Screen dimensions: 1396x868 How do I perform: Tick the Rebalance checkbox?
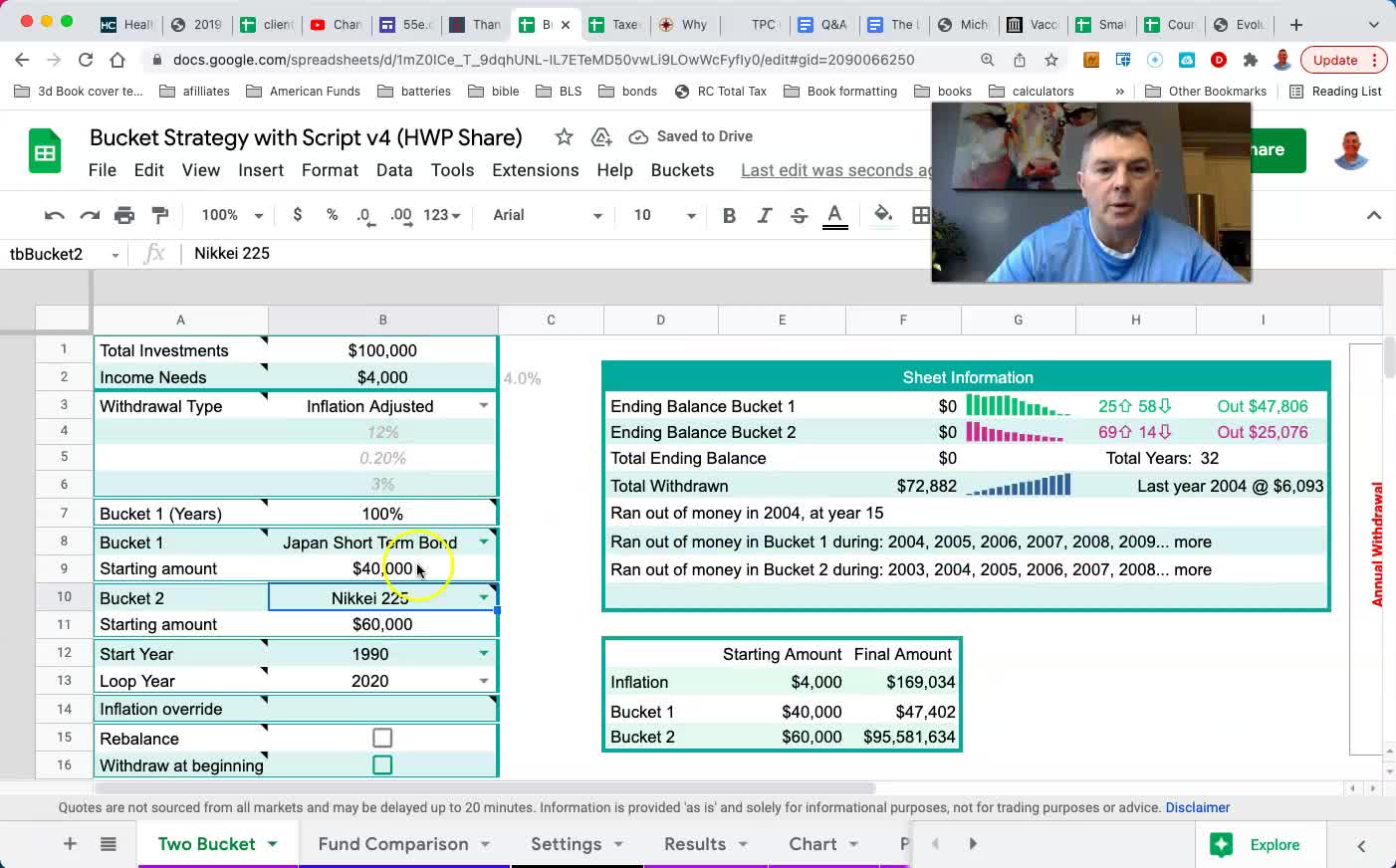pyautogui.click(x=382, y=739)
